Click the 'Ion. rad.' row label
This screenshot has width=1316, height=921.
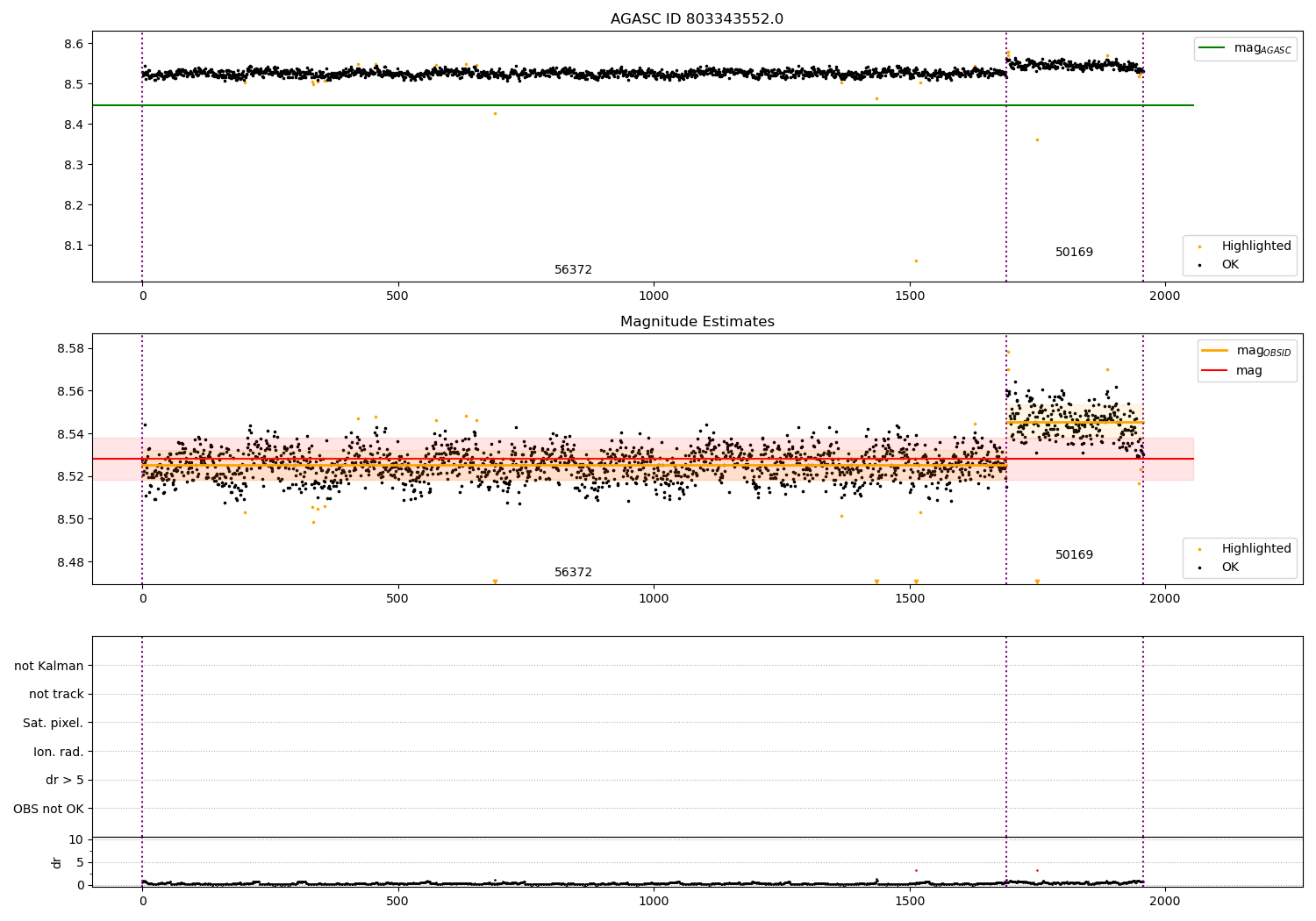59,752
